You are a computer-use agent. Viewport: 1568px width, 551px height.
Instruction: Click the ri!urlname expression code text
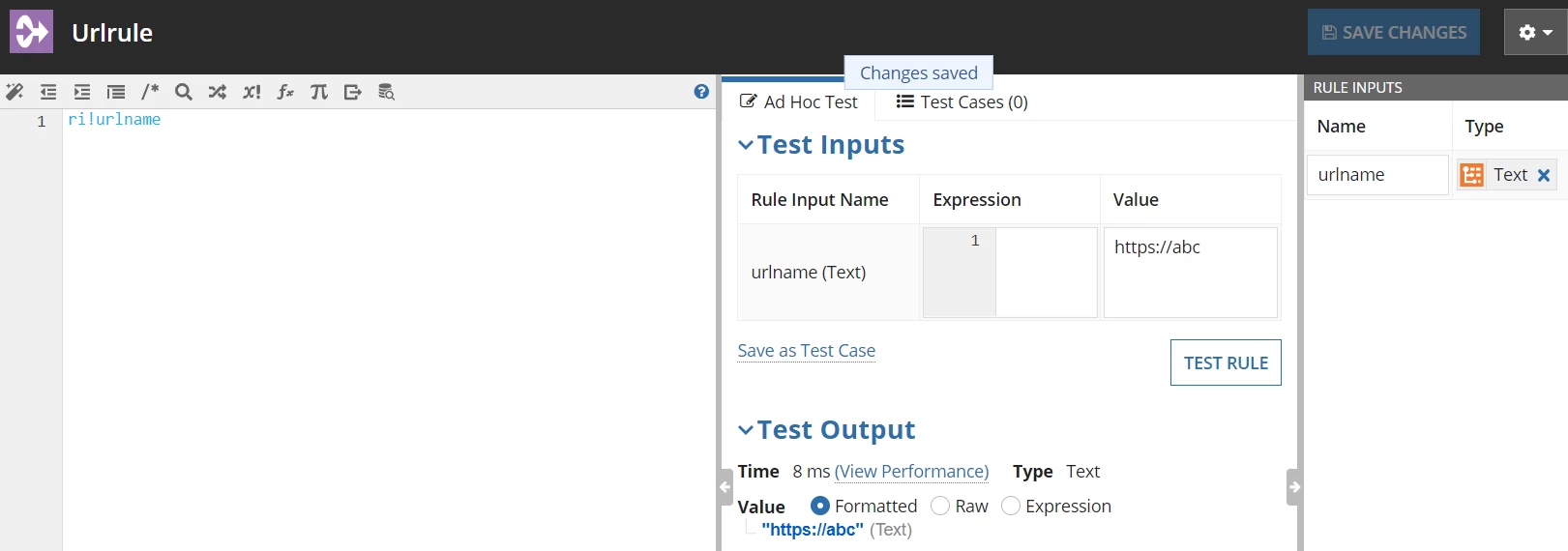pyautogui.click(x=114, y=120)
